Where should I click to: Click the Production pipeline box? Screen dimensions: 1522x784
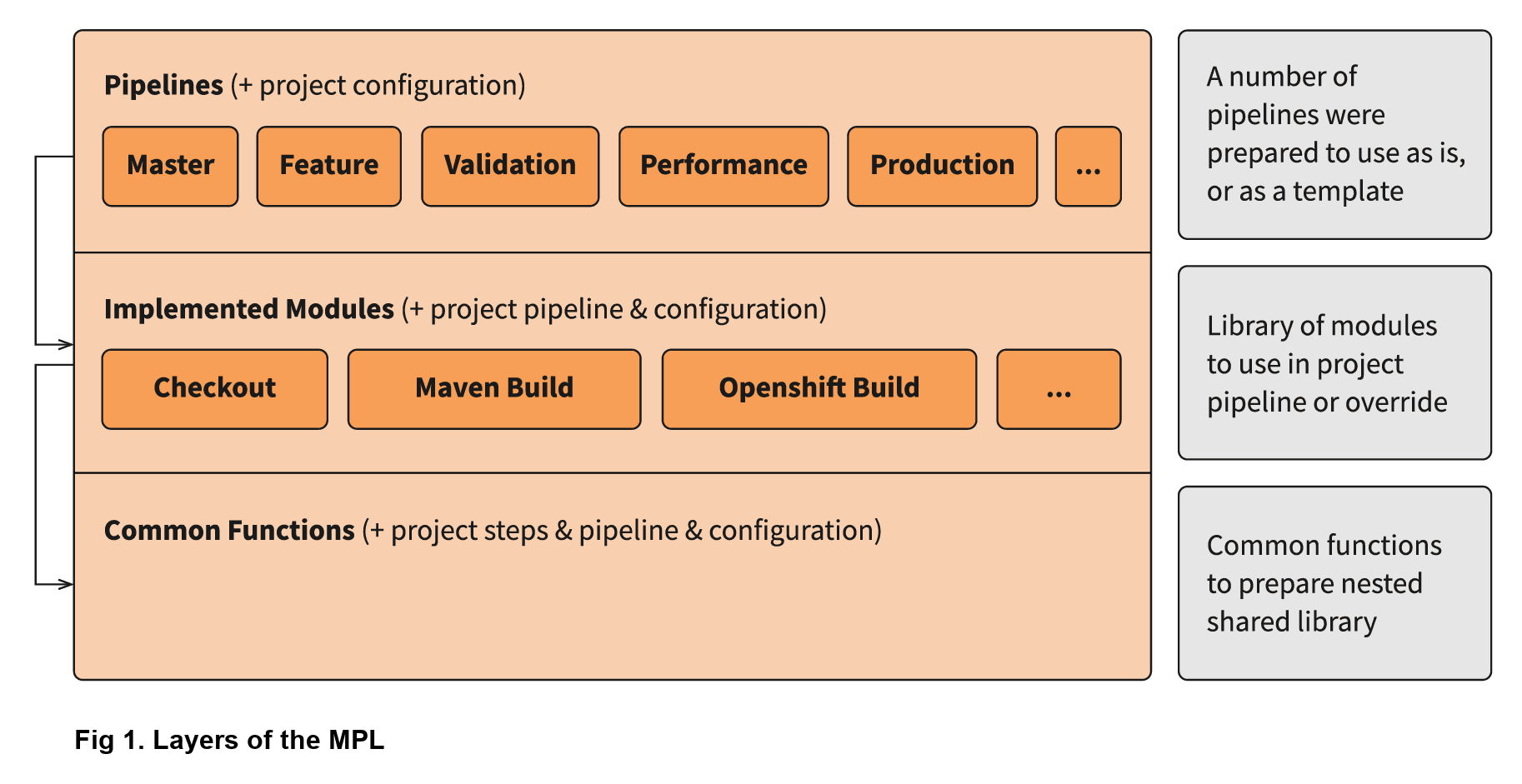pos(942,166)
